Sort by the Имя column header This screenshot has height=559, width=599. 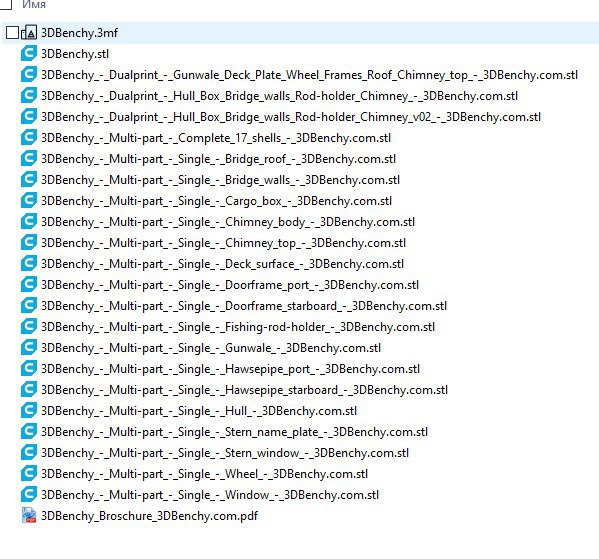[34, 4]
